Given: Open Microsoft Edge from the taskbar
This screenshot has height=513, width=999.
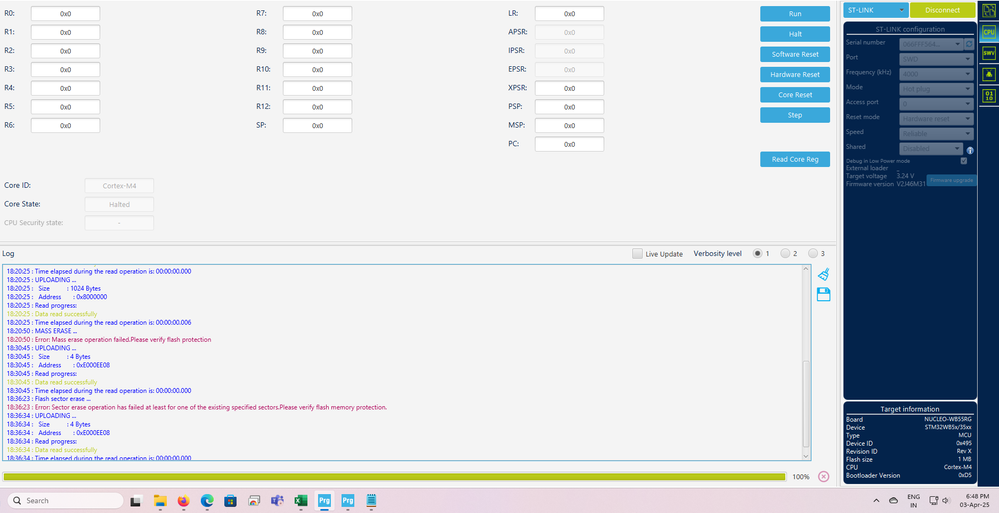Looking at the screenshot, I should (207, 501).
